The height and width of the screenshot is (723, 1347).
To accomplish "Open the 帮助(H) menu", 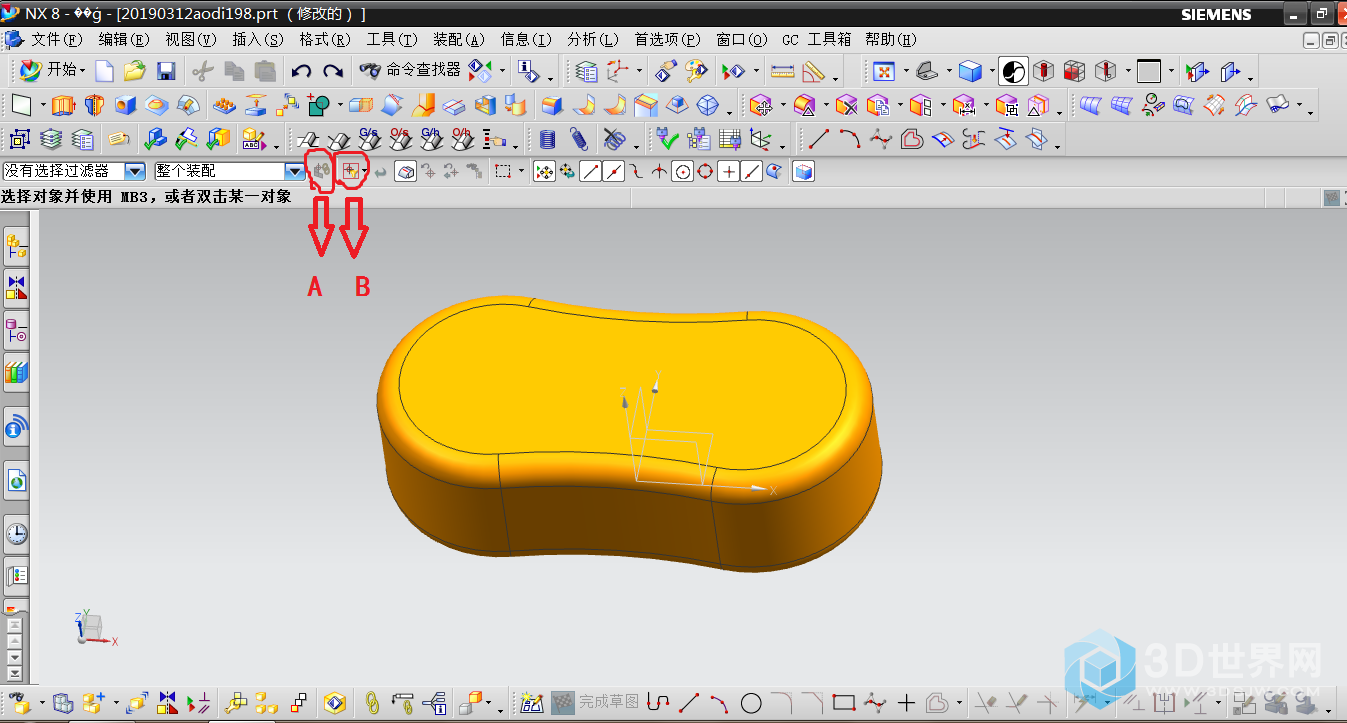I will click(891, 39).
